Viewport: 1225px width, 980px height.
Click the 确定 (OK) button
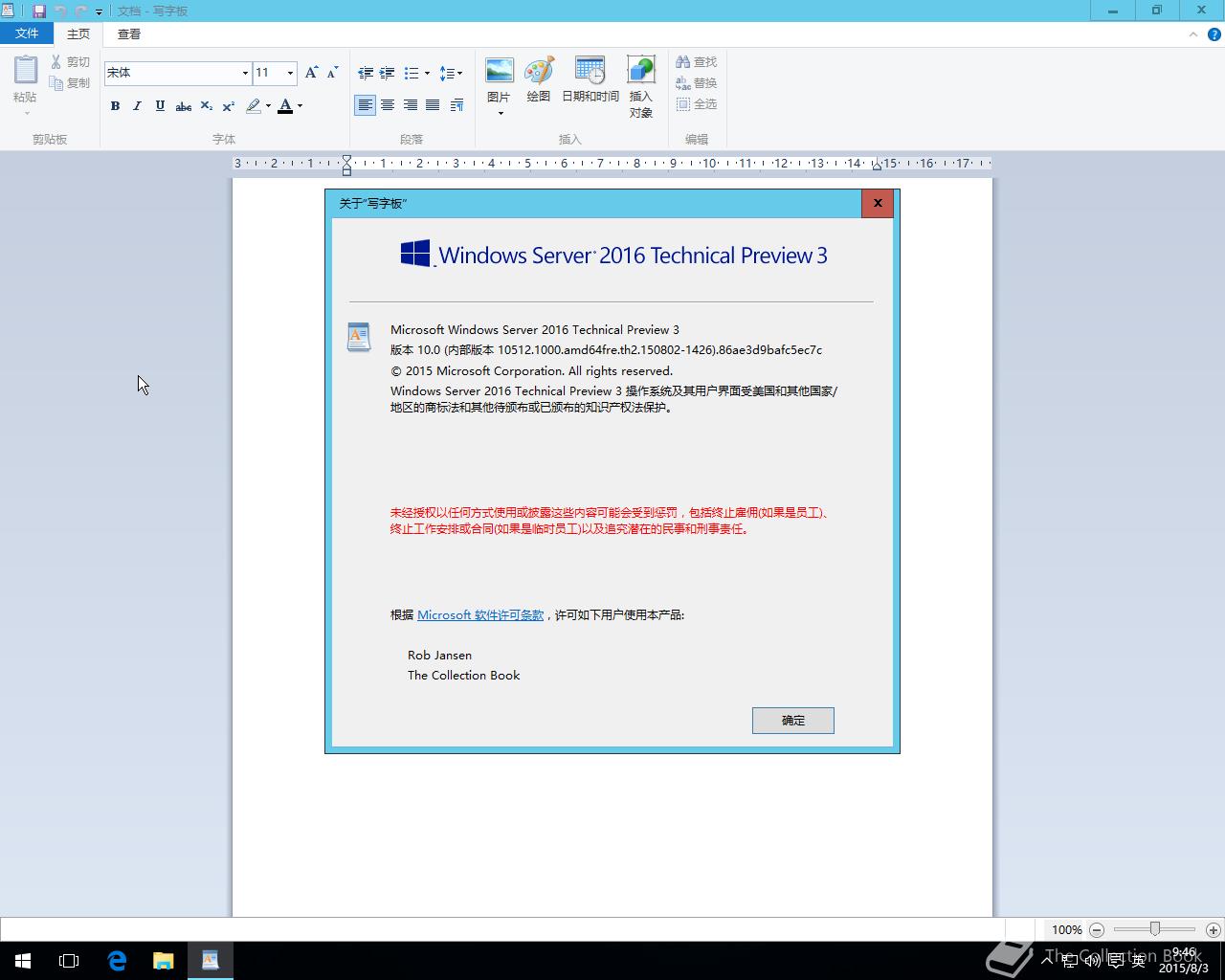793,721
